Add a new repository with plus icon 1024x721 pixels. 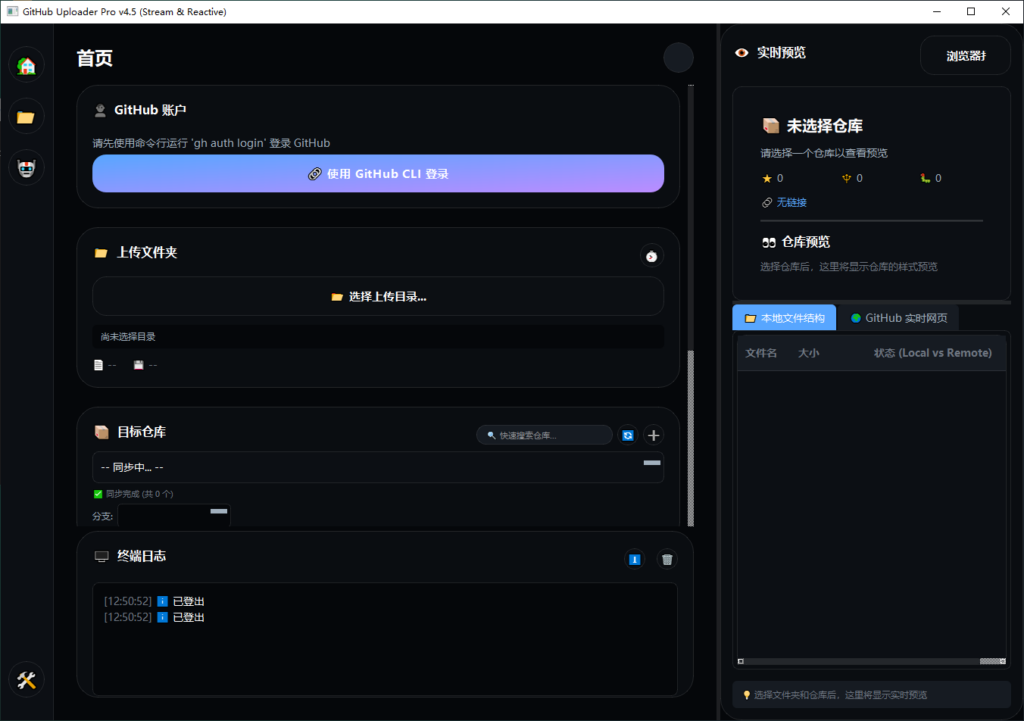pyautogui.click(x=654, y=435)
